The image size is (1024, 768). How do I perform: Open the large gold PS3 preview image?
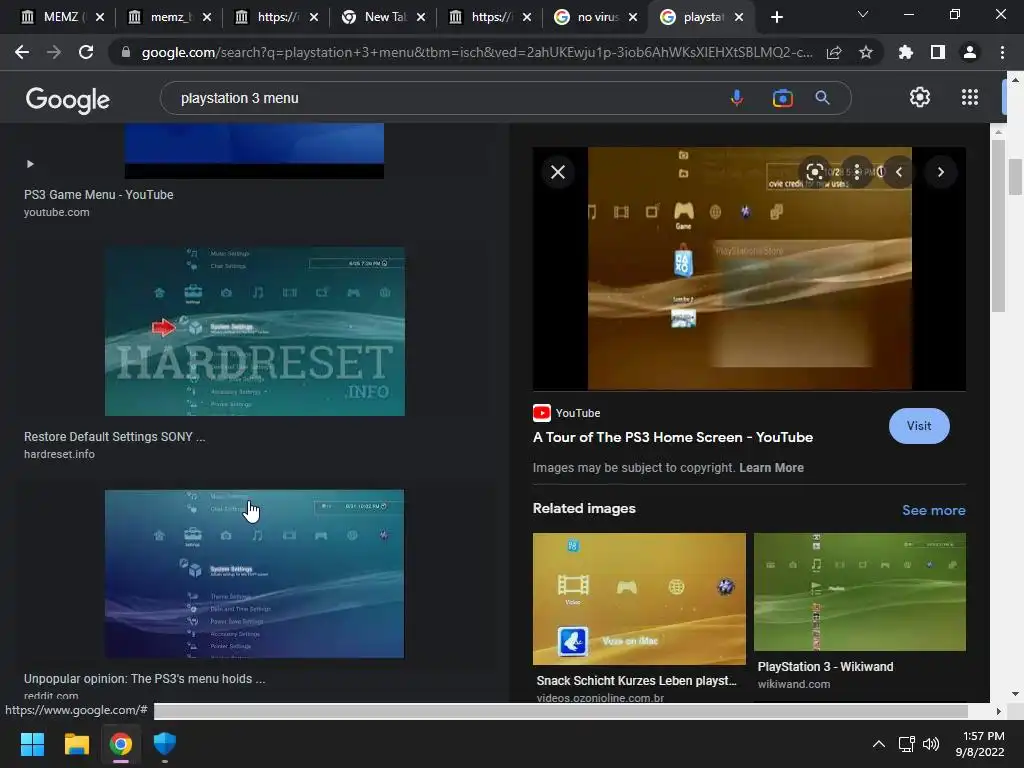point(749,268)
